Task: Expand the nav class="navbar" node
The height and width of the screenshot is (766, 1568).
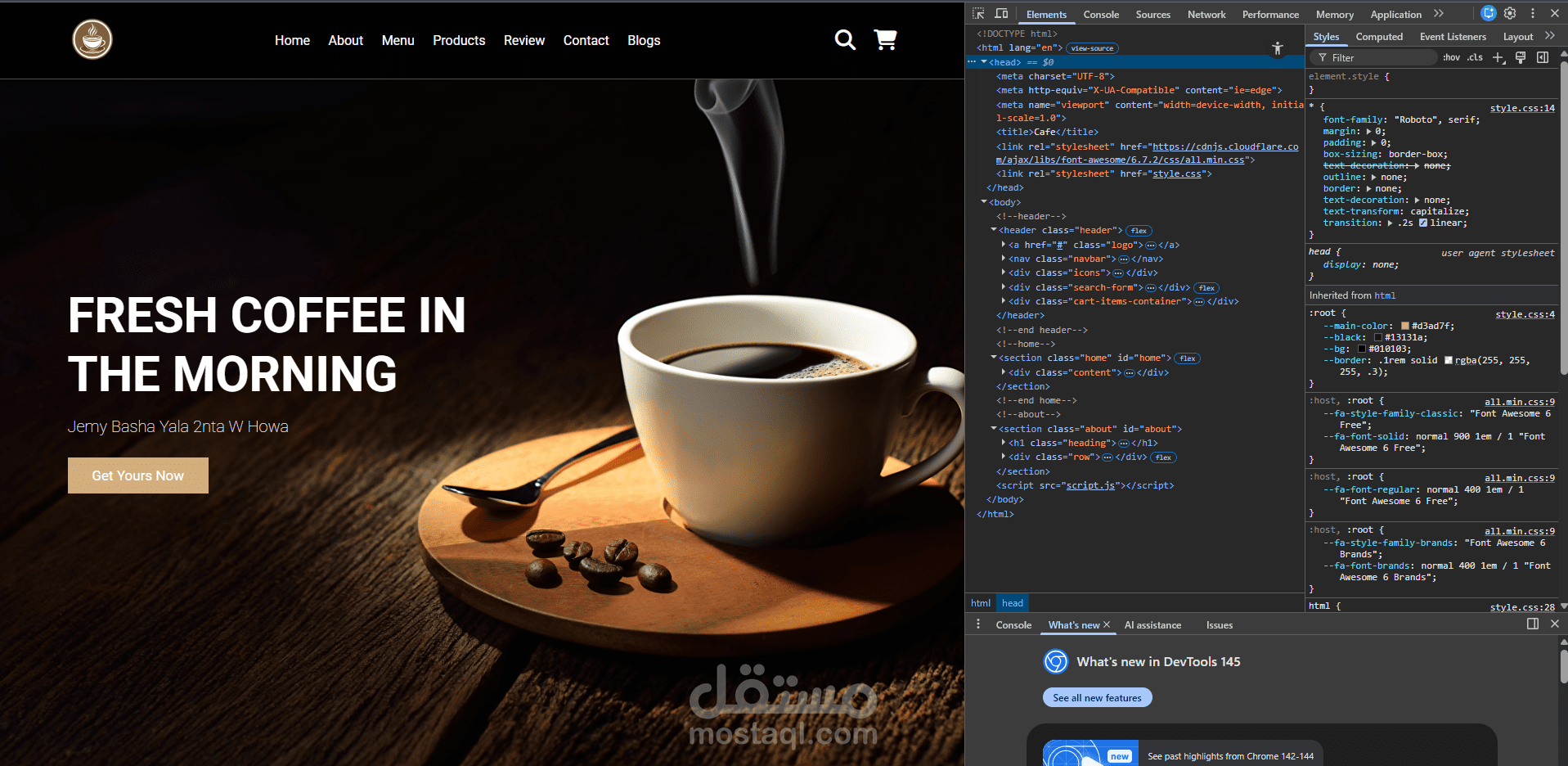Action: (1004, 259)
